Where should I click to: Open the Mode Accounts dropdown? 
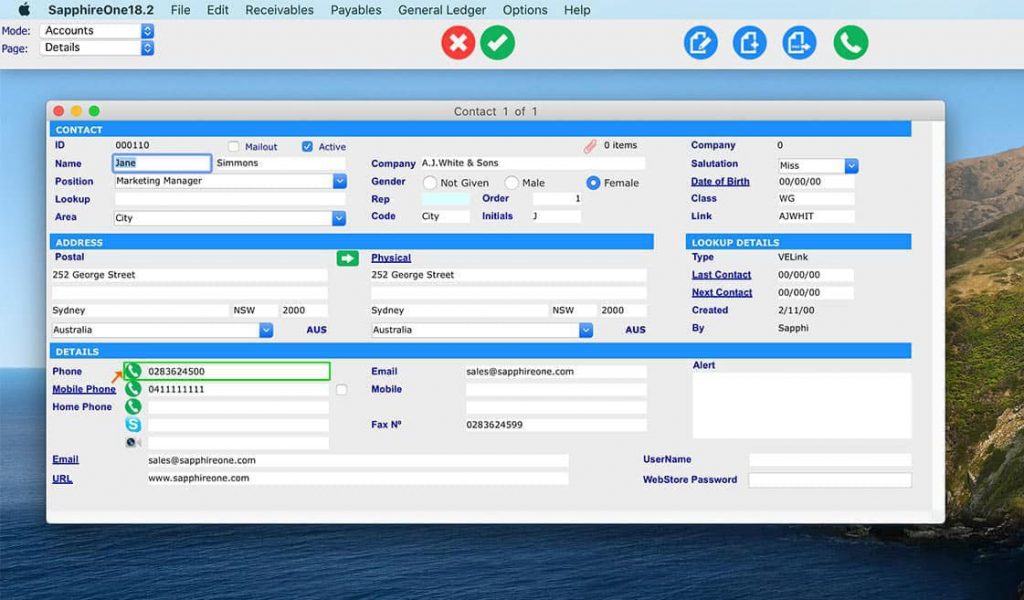pyautogui.click(x=97, y=31)
